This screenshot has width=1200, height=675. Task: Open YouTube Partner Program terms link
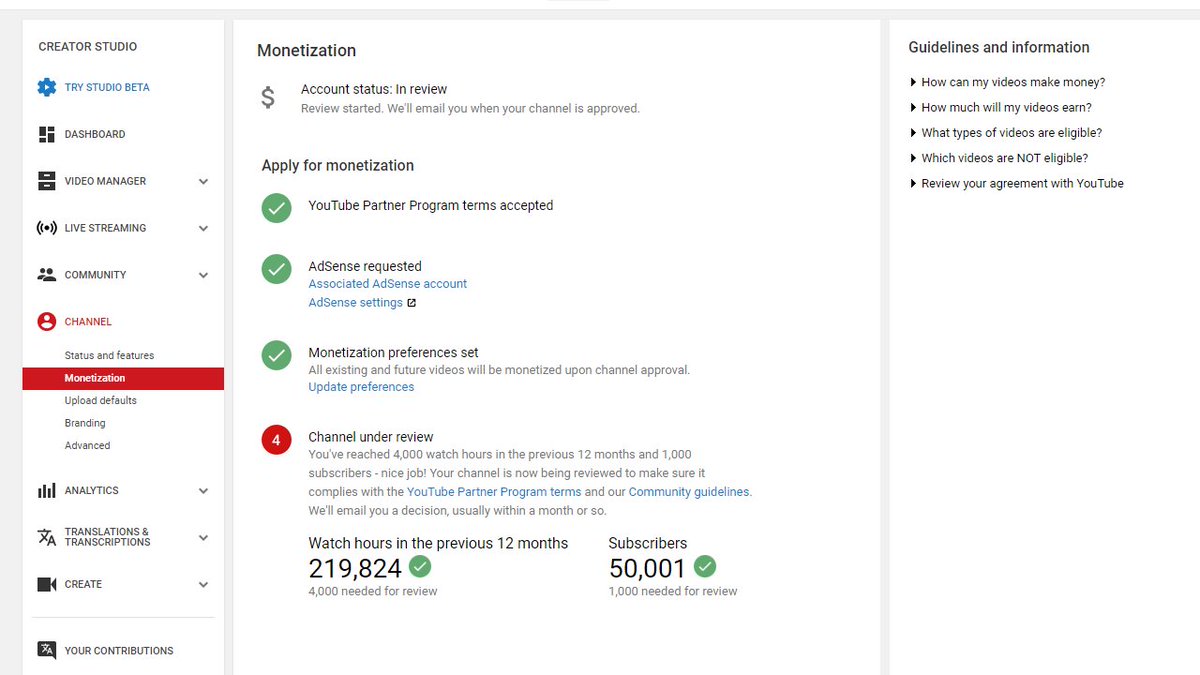[494, 492]
